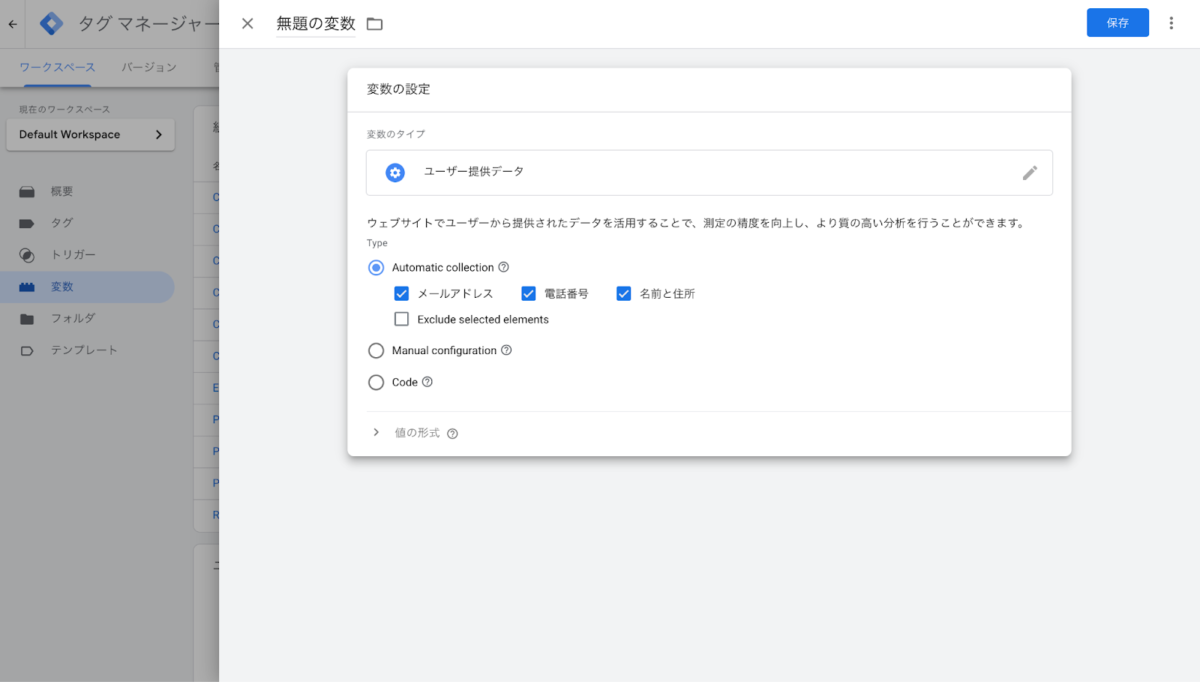Click the pencil edit icon for variable type

[x=1029, y=173]
